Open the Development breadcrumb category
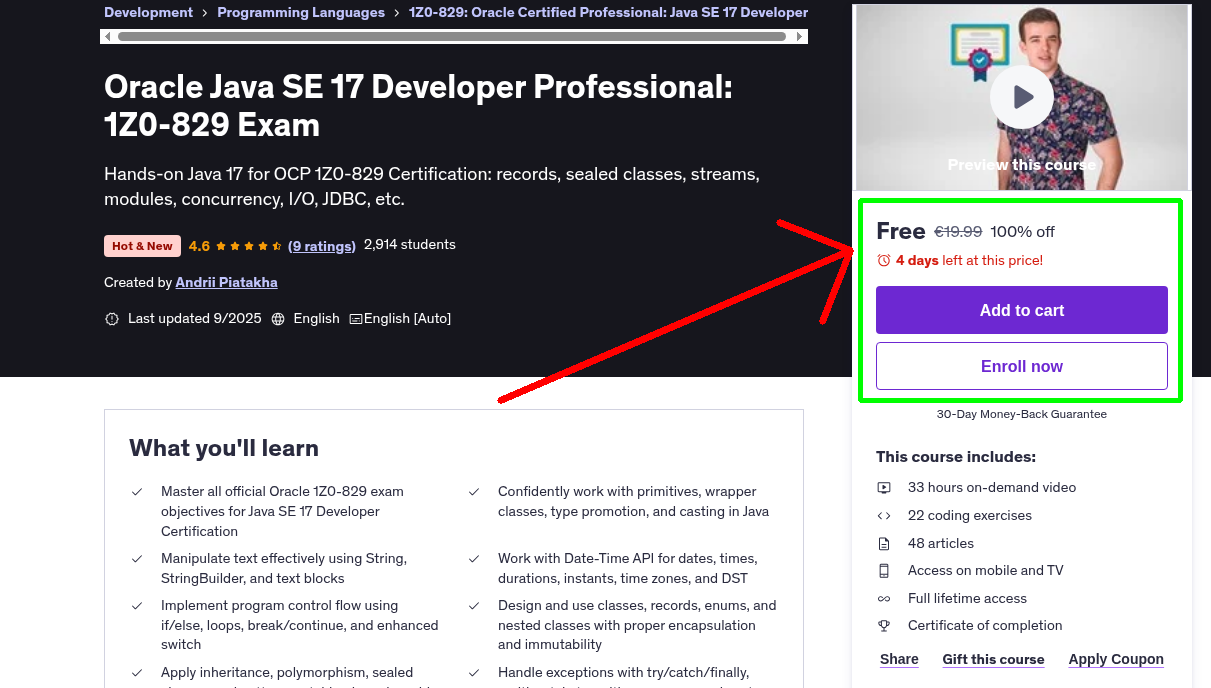The height and width of the screenshot is (688, 1211). pos(148,13)
